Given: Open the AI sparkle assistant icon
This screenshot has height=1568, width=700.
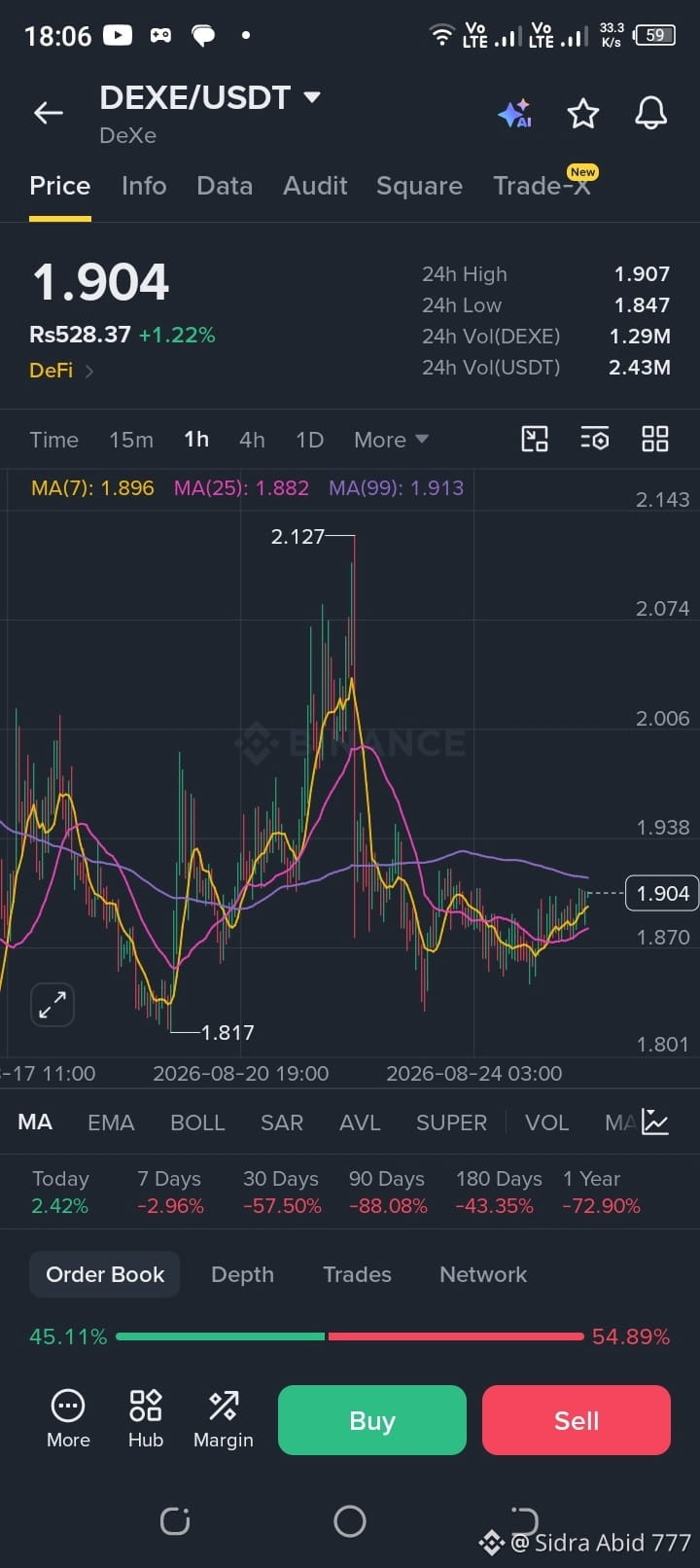Looking at the screenshot, I should (x=514, y=114).
